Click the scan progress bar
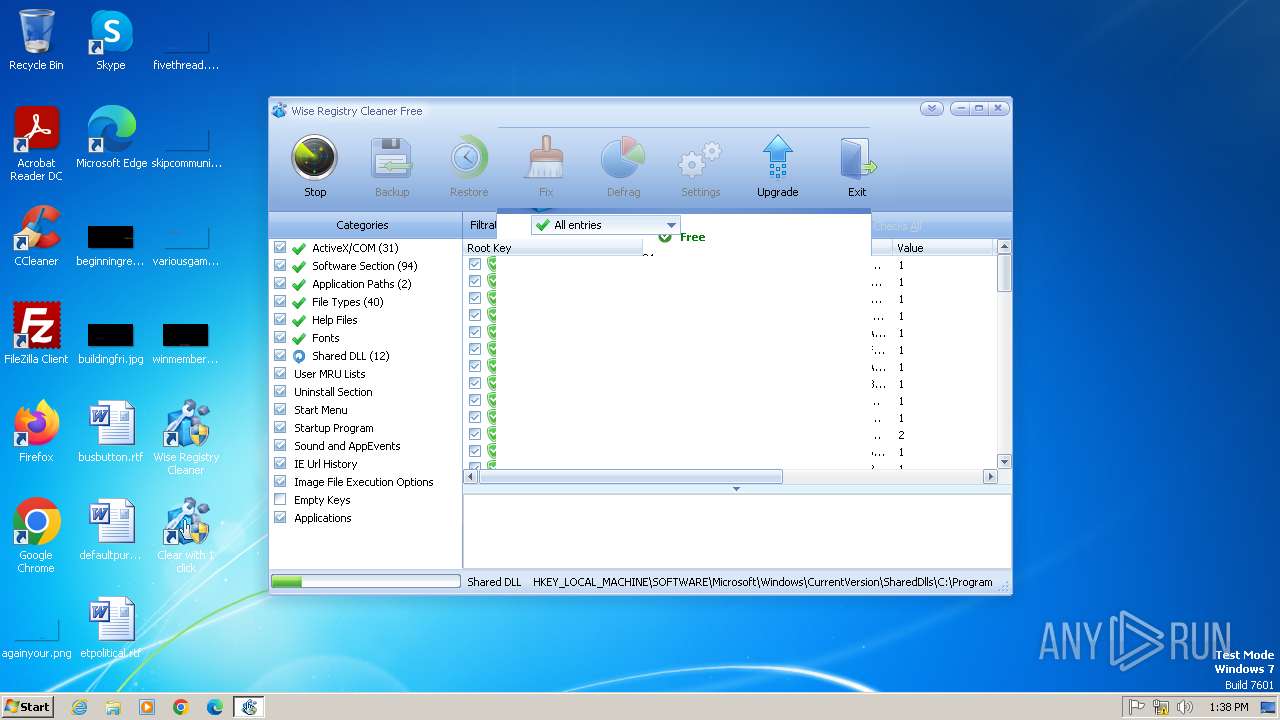1280x720 pixels. (366, 581)
